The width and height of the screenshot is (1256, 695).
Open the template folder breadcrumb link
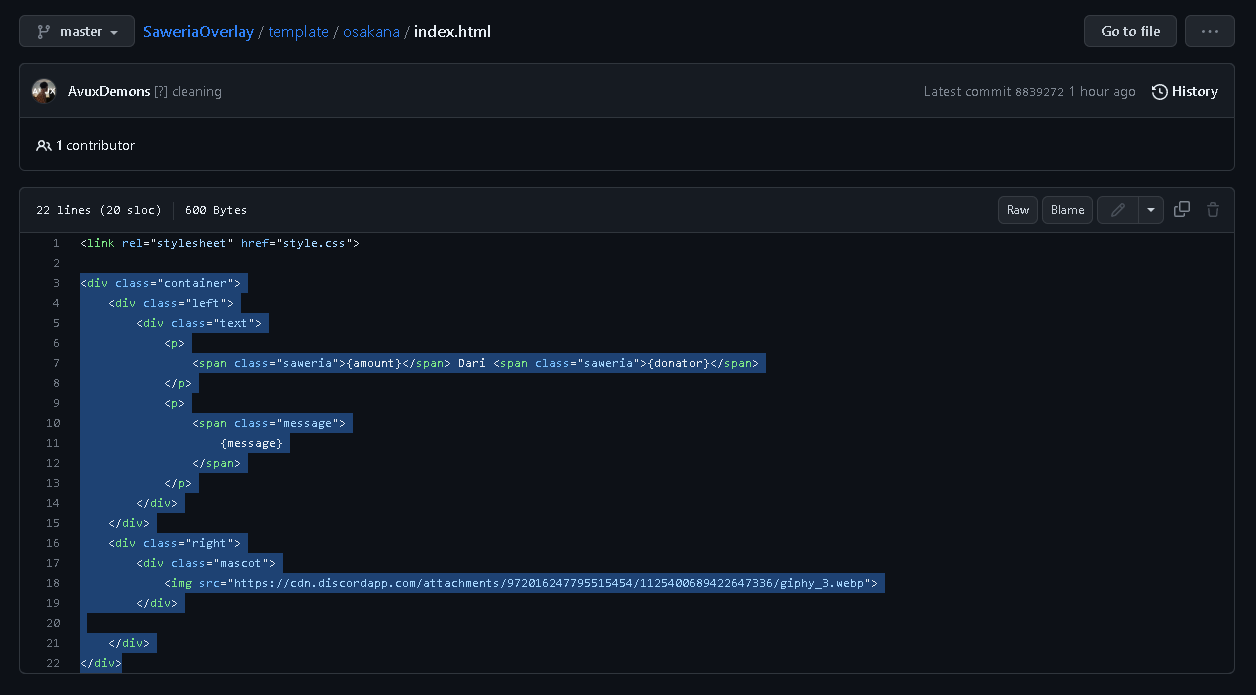298,31
